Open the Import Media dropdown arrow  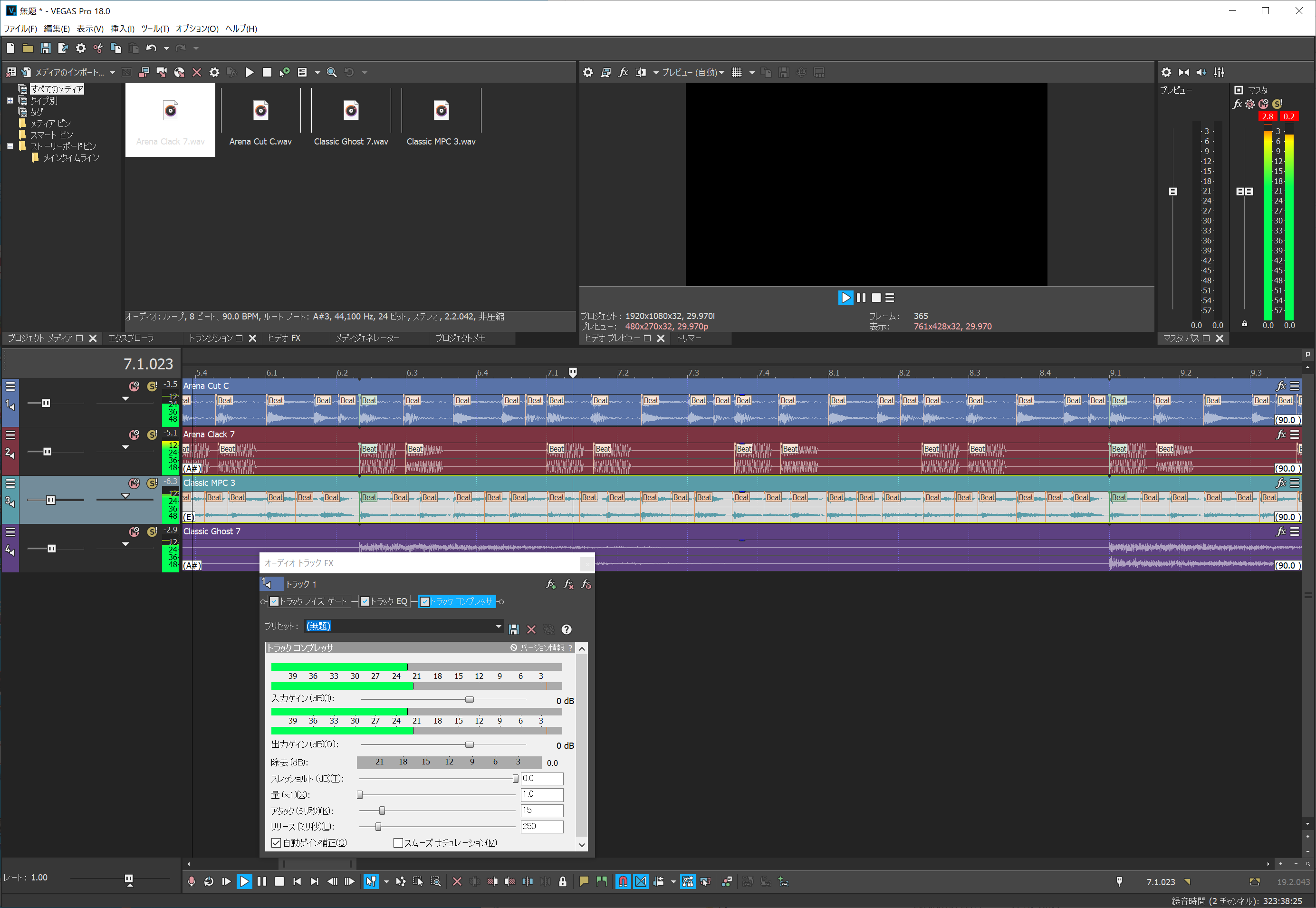[x=112, y=73]
